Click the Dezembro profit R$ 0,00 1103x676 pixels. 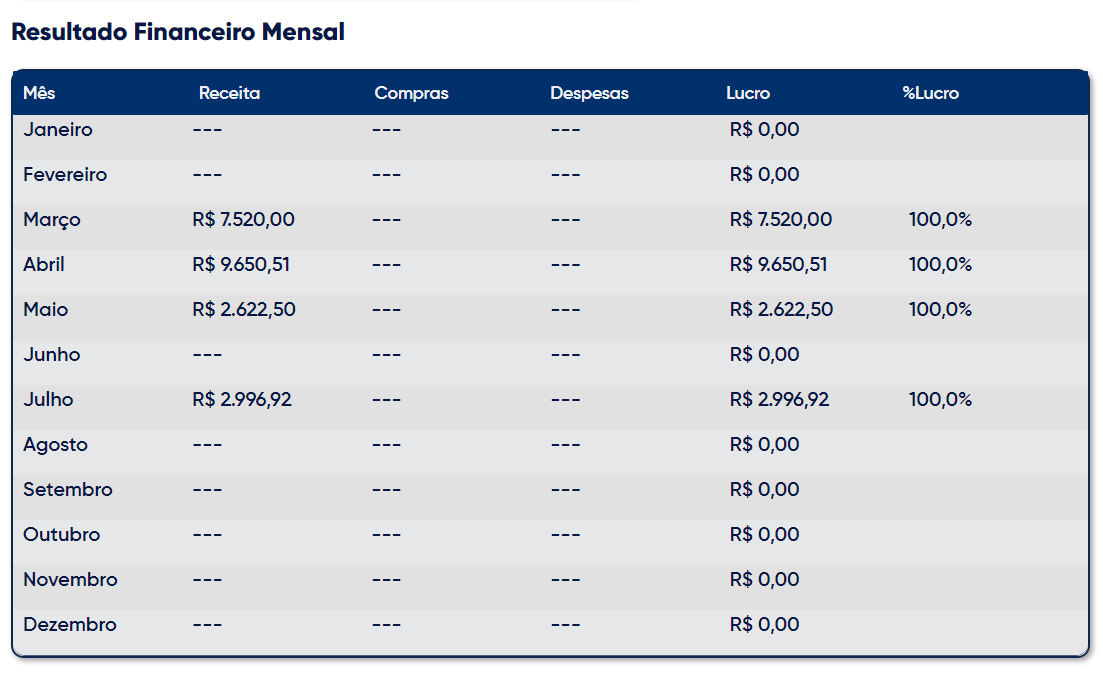tap(764, 625)
